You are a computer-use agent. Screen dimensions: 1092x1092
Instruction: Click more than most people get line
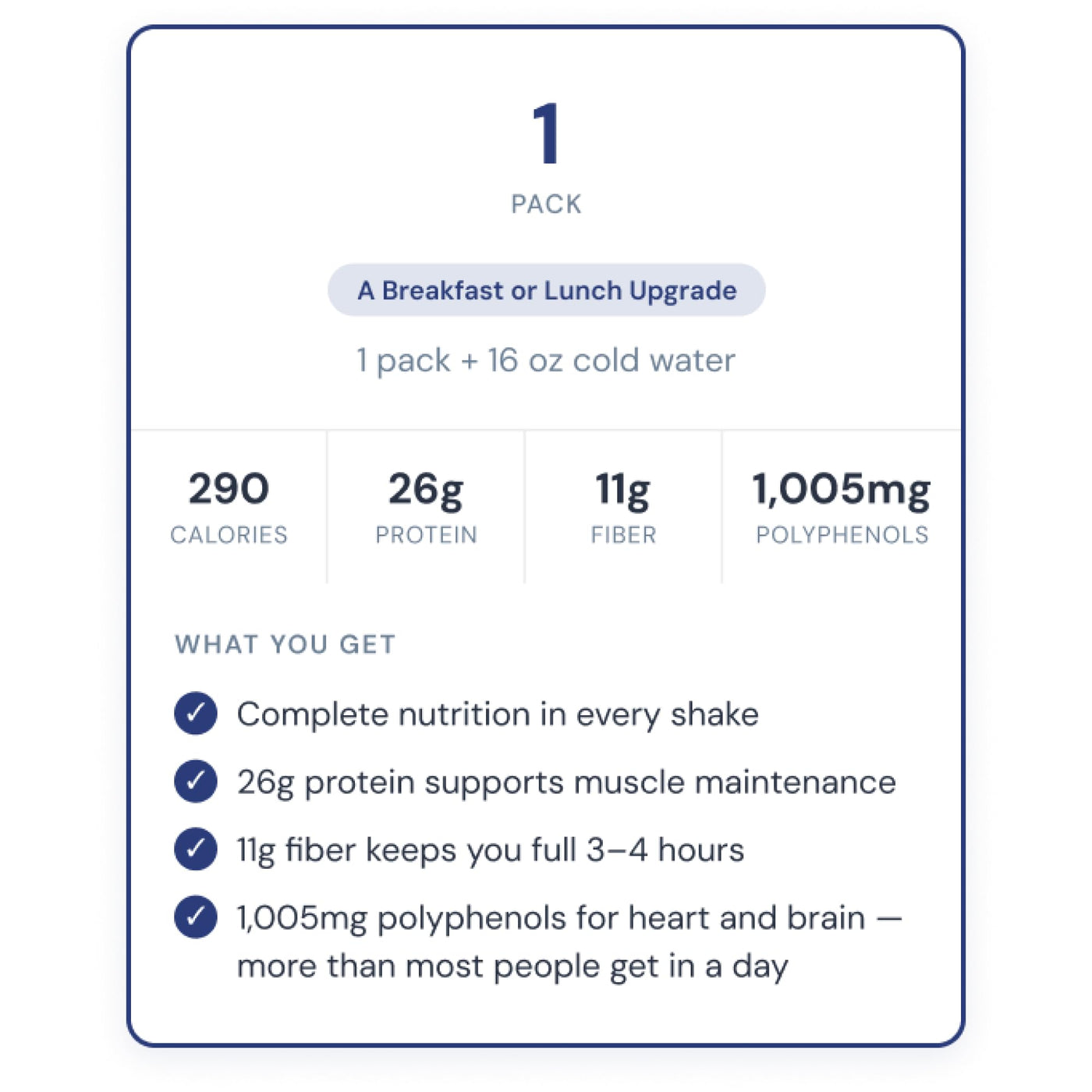(x=512, y=966)
